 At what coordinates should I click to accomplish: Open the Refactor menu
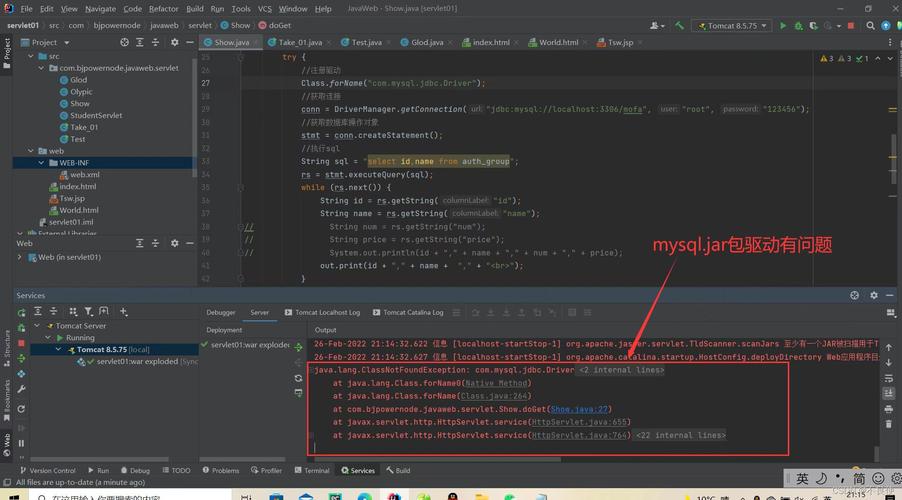click(x=163, y=9)
